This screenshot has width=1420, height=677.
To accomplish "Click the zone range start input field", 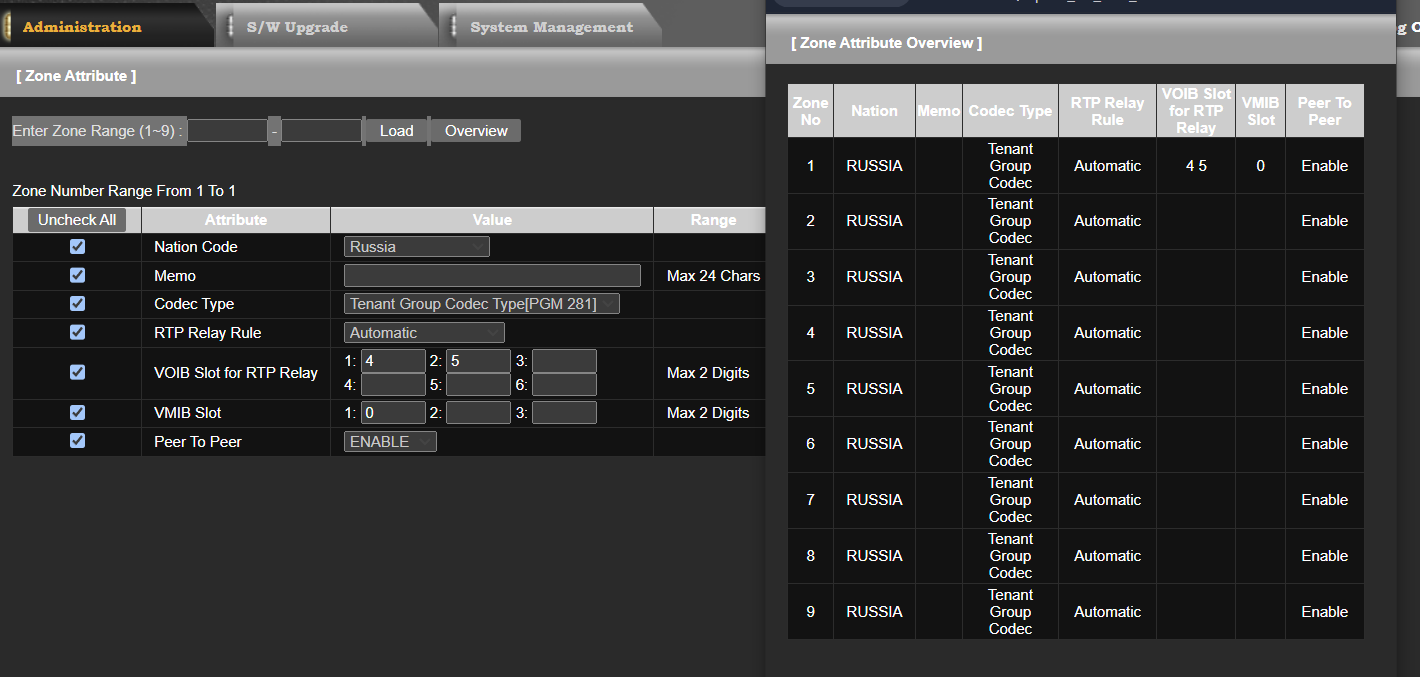I will (x=227, y=131).
